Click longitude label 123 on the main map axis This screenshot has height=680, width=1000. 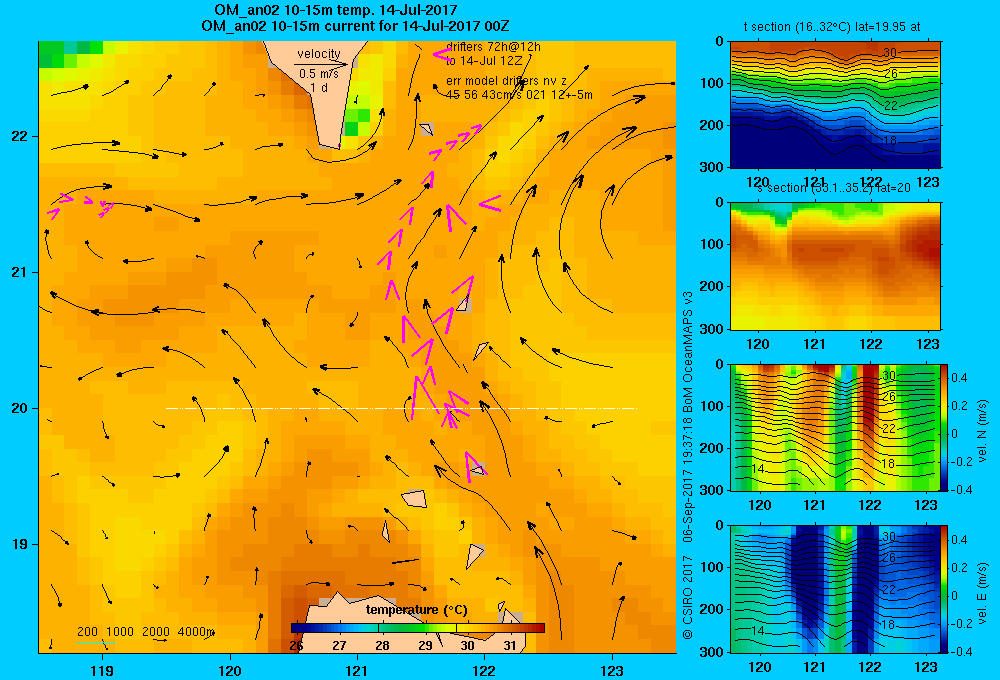point(612,670)
